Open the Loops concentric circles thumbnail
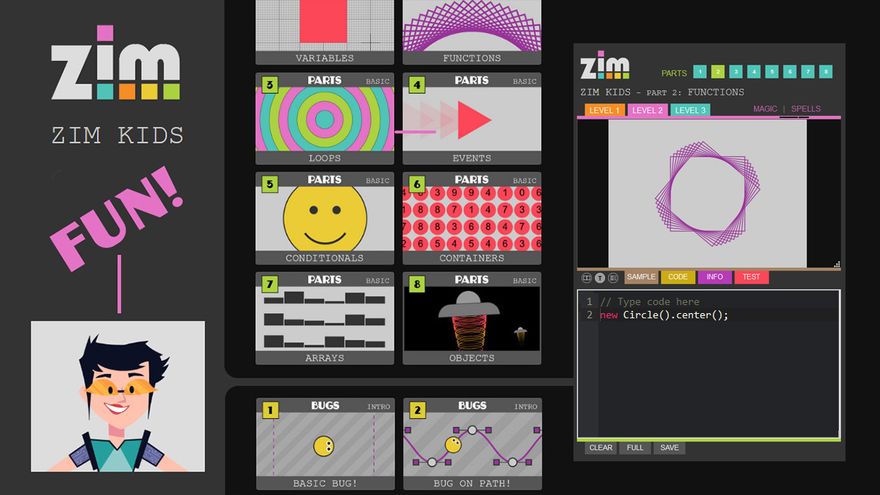The width and height of the screenshot is (880, 495). pyautogui.click(x=325, y=118)
